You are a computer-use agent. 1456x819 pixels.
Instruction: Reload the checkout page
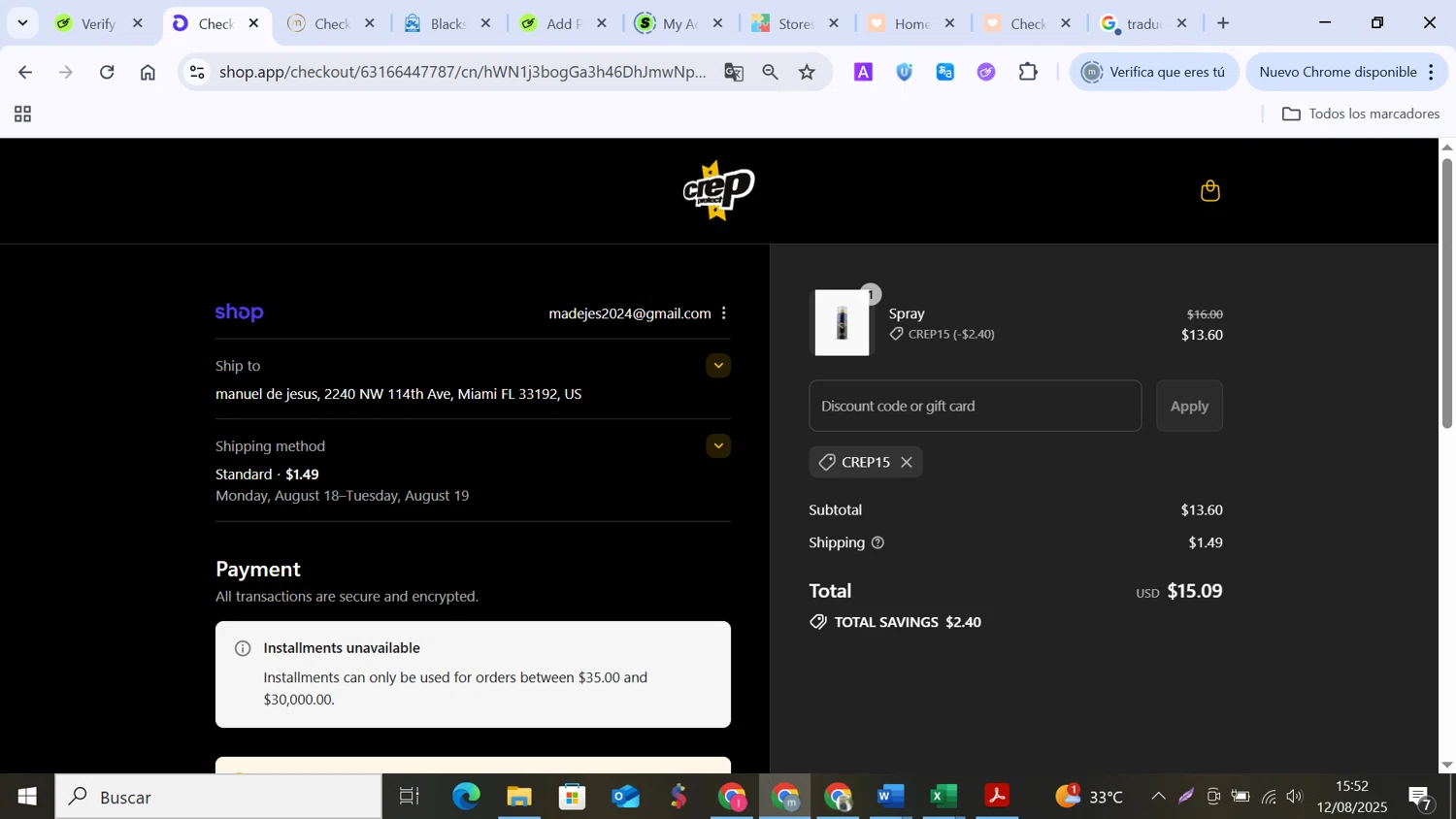pos(107,72)
